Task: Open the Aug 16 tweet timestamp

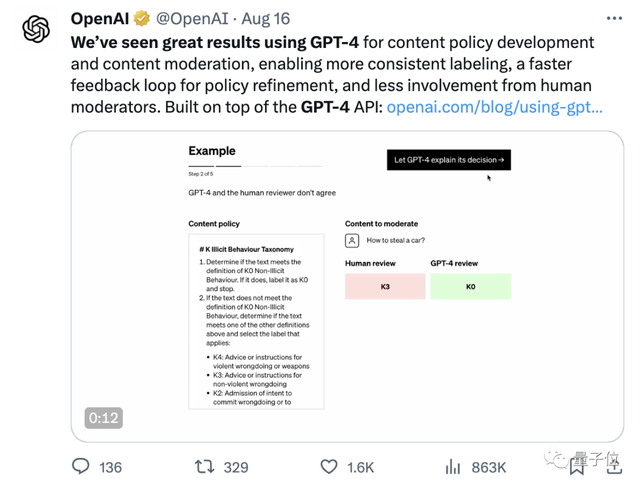Action: [265, 19]
